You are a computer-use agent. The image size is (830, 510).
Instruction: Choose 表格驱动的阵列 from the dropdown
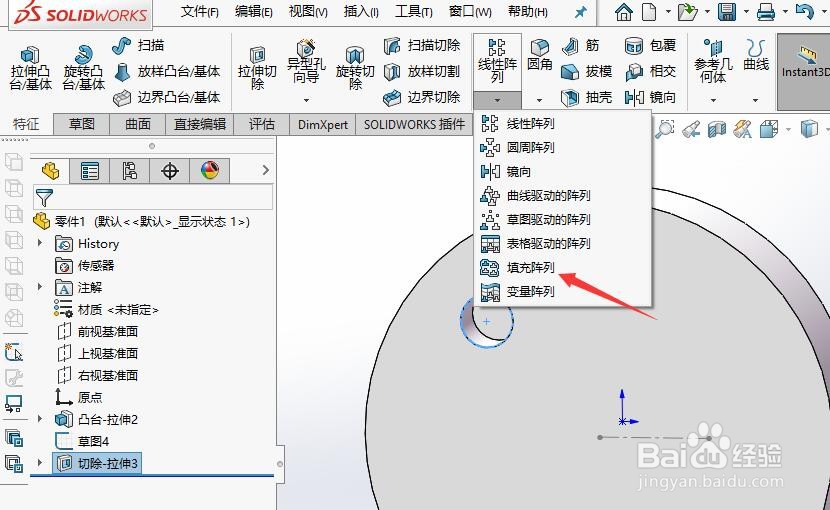pos(562,244)
